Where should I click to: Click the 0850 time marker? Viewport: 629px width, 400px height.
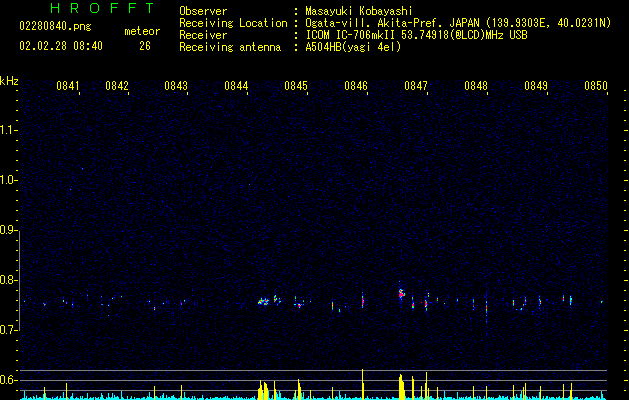pos(596,86)
